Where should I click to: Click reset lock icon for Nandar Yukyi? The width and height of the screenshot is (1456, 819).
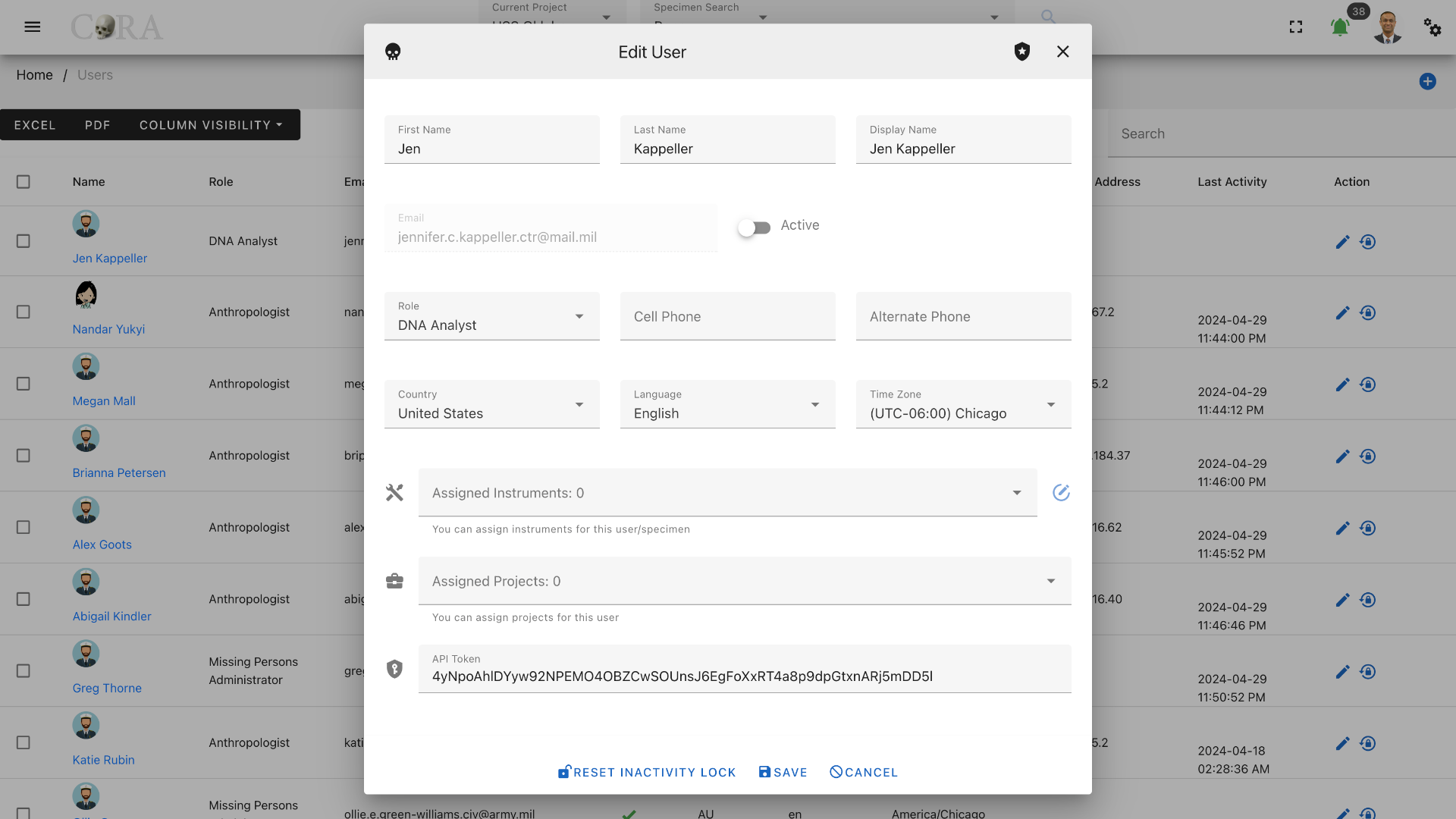(1368, 313)
